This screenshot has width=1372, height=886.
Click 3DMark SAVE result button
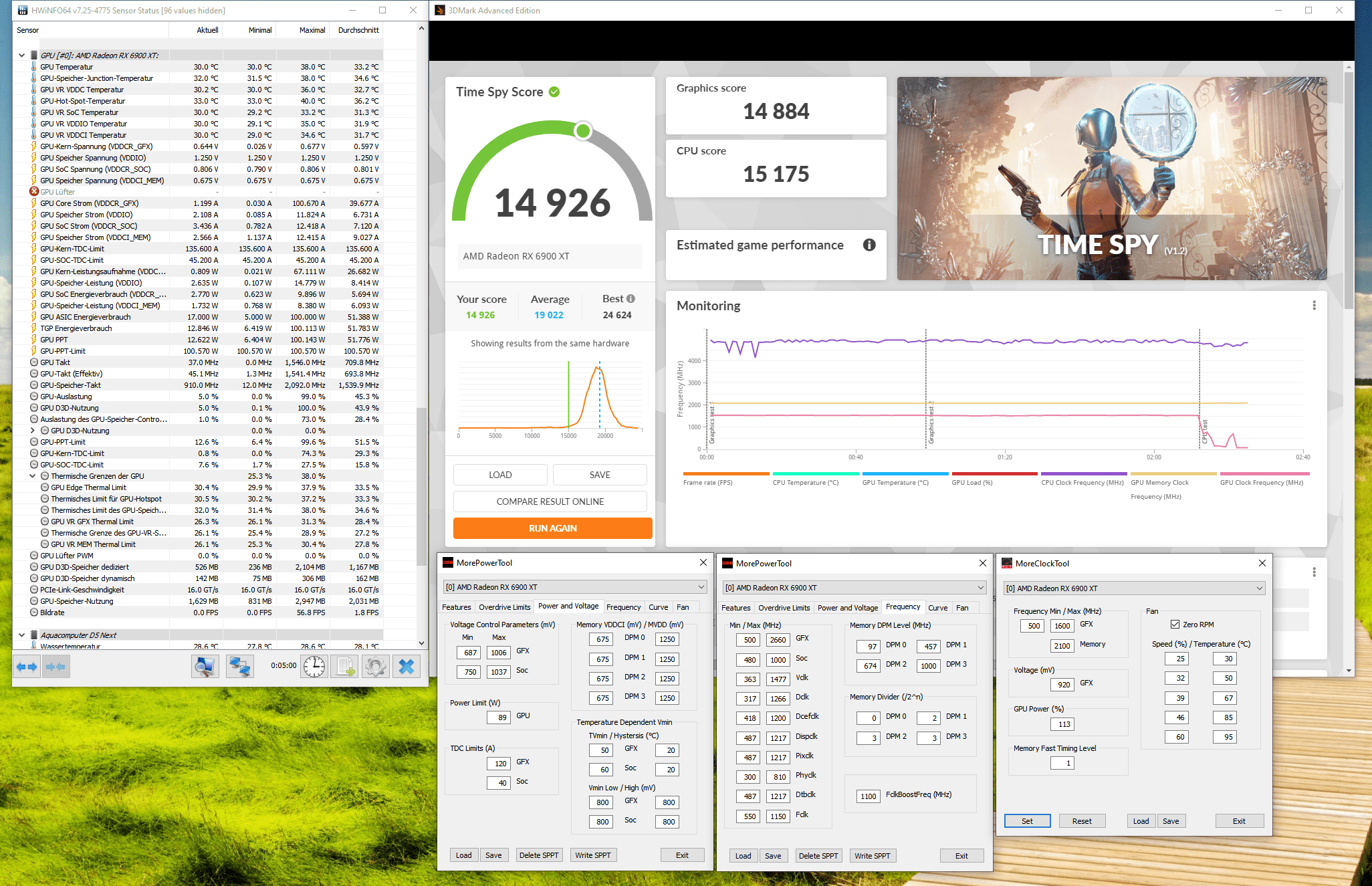tap(600, 475)
